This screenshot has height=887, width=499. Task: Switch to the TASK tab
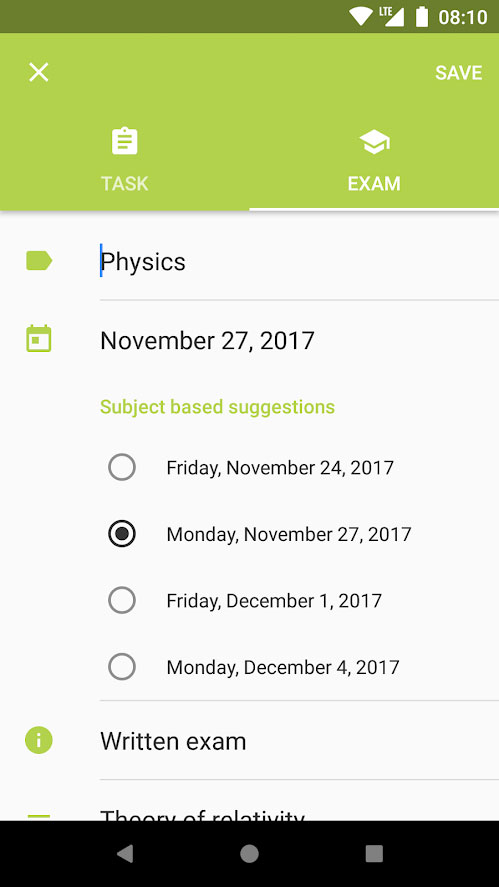(x=124, y=161)
